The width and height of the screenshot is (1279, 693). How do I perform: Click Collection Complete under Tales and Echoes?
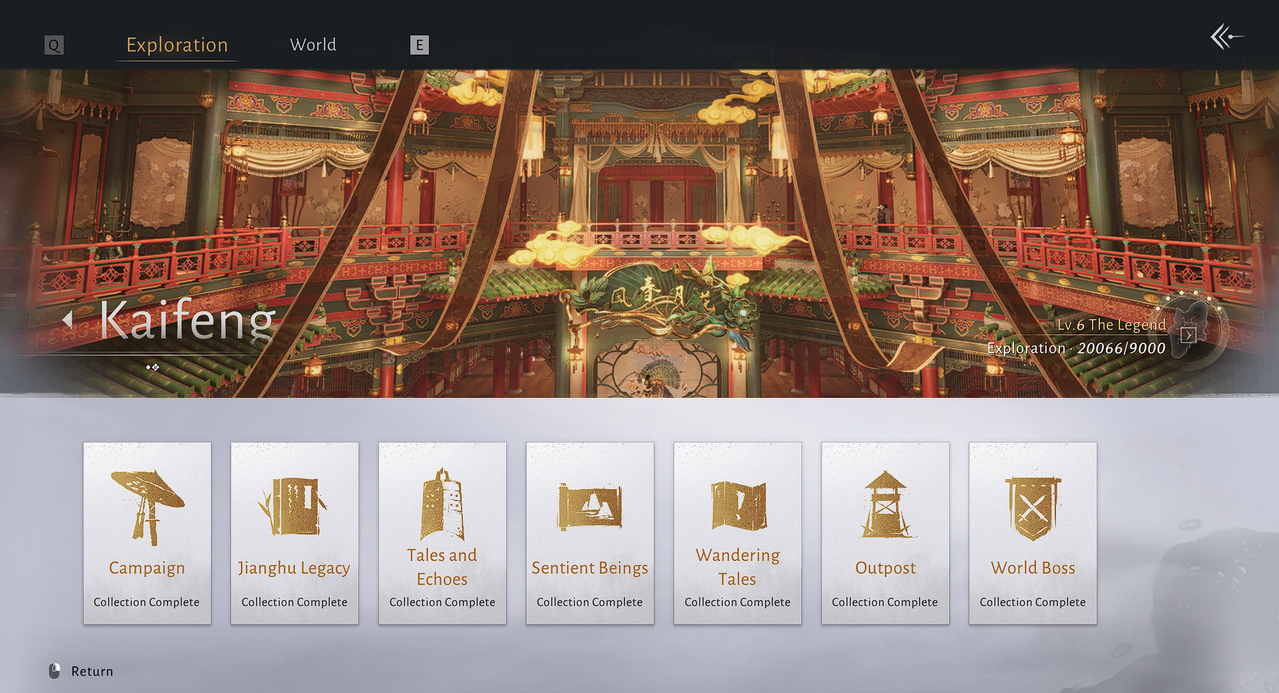click(x=442, y=602)
